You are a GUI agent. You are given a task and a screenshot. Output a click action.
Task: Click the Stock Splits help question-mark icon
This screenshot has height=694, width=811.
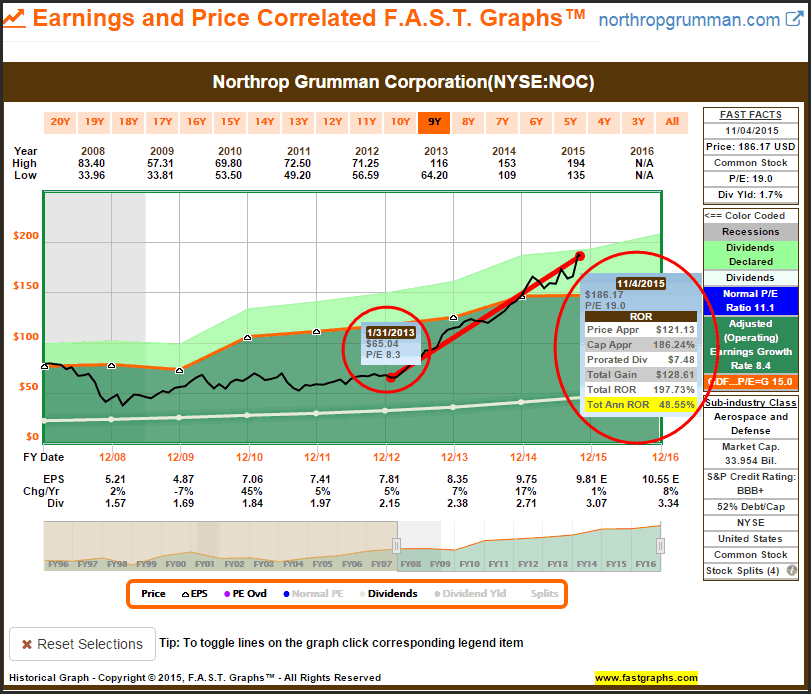tap(791, 571)
